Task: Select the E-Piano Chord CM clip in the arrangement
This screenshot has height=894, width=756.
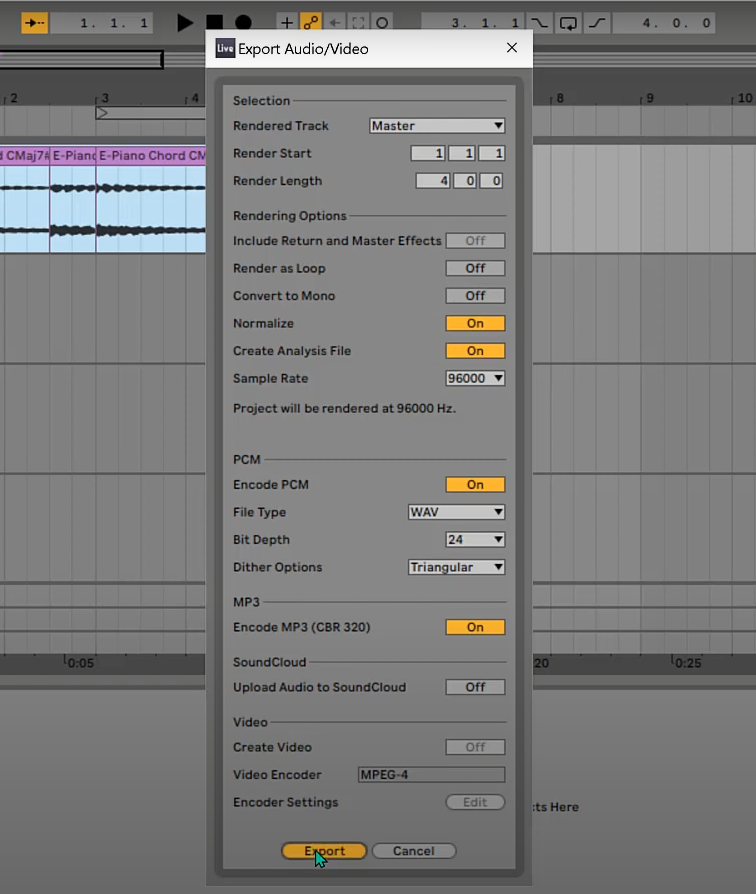Action: click(151, 156)
